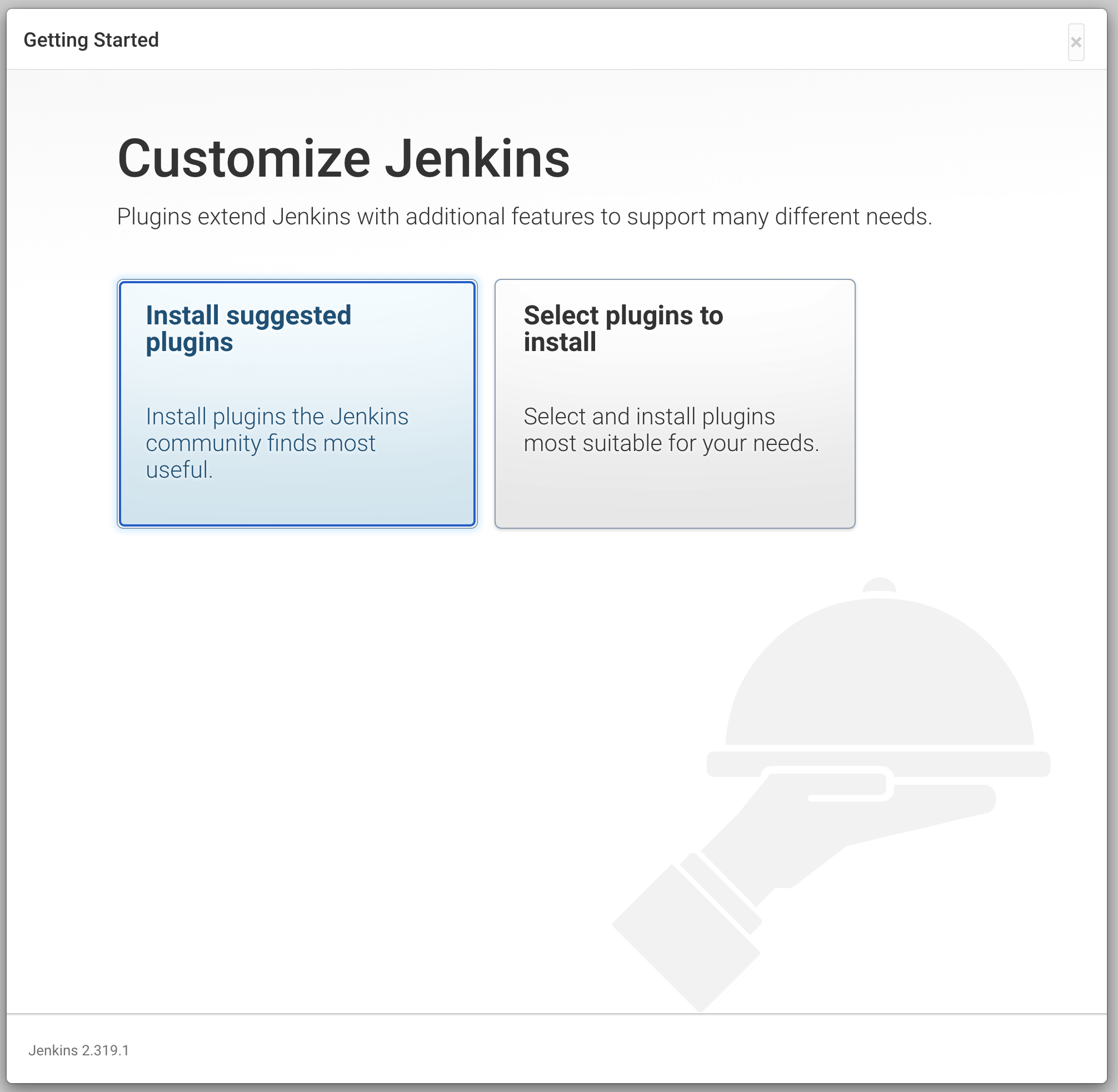Click the Getting Started header bar

click(x=558, y=39)
